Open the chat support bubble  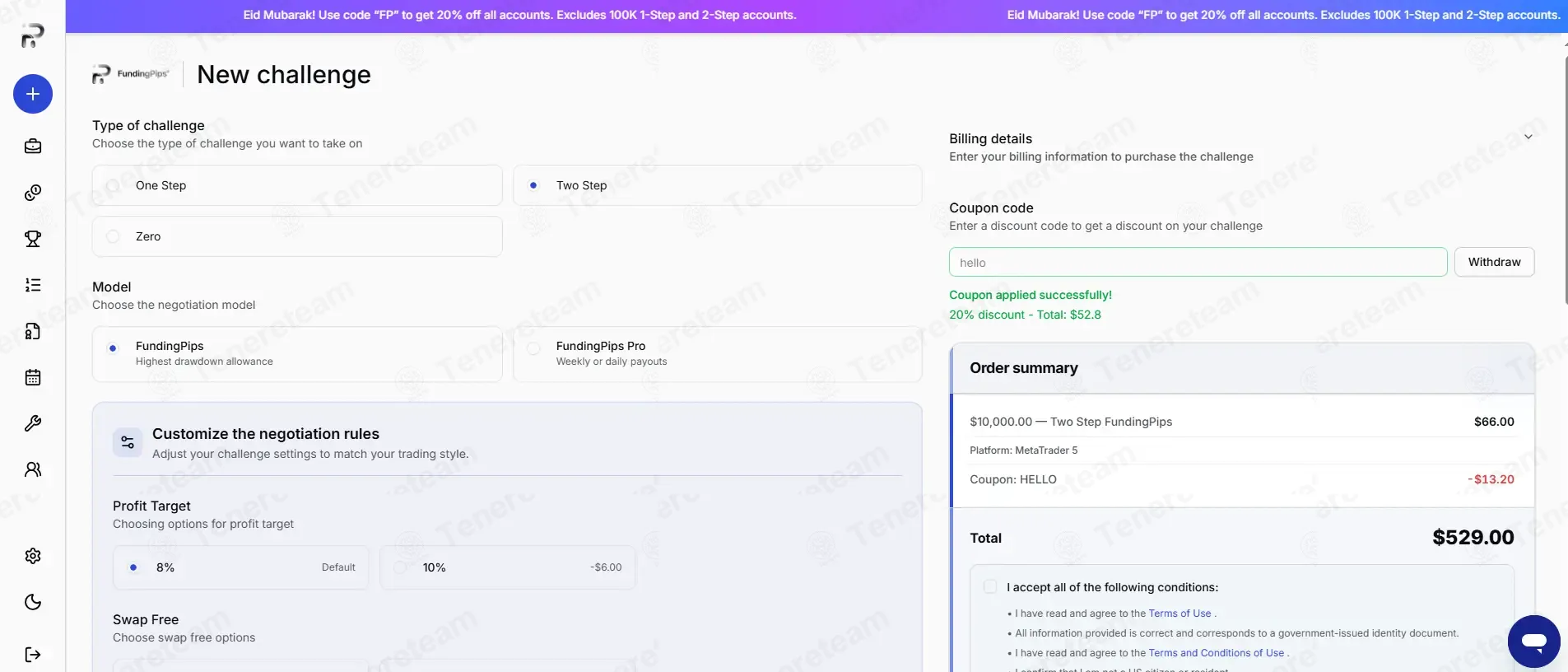click(x=1533, y=642)
